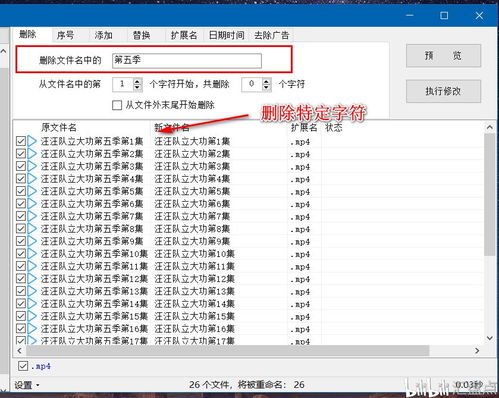Click the play icon of 第五季第13集
The width and height of the screenshot is (499, 398).
click(32, 291)
